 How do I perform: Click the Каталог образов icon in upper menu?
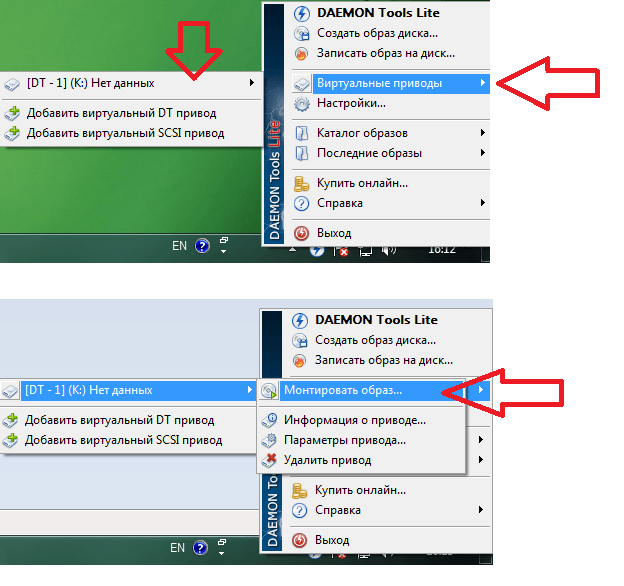click(x=302, y=133)
